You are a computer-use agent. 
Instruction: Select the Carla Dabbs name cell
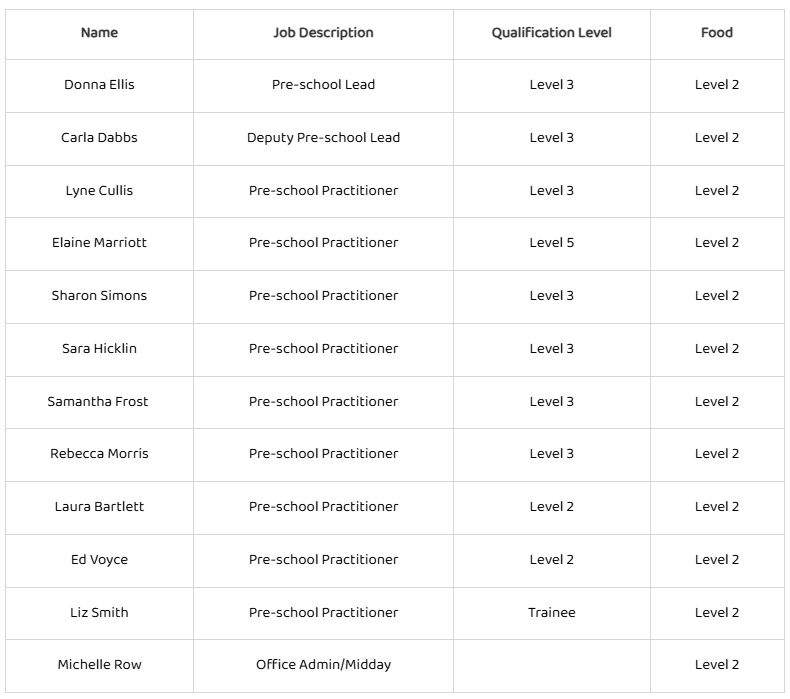click(99, 138)
